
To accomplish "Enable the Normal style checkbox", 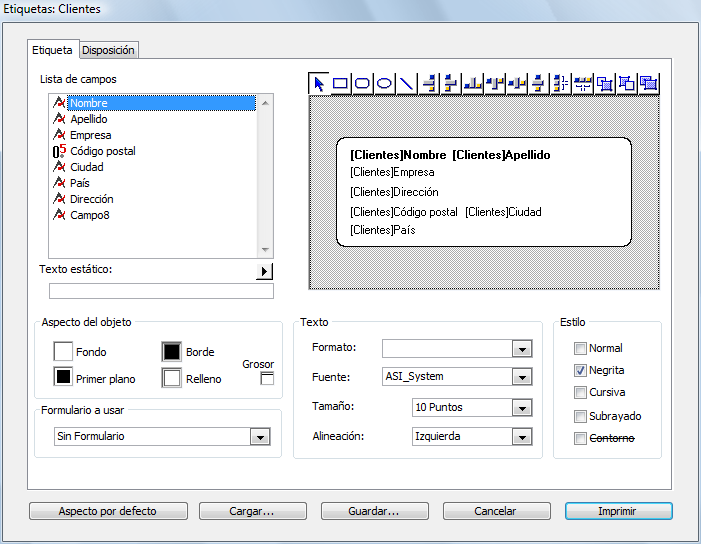I will 580,348.
